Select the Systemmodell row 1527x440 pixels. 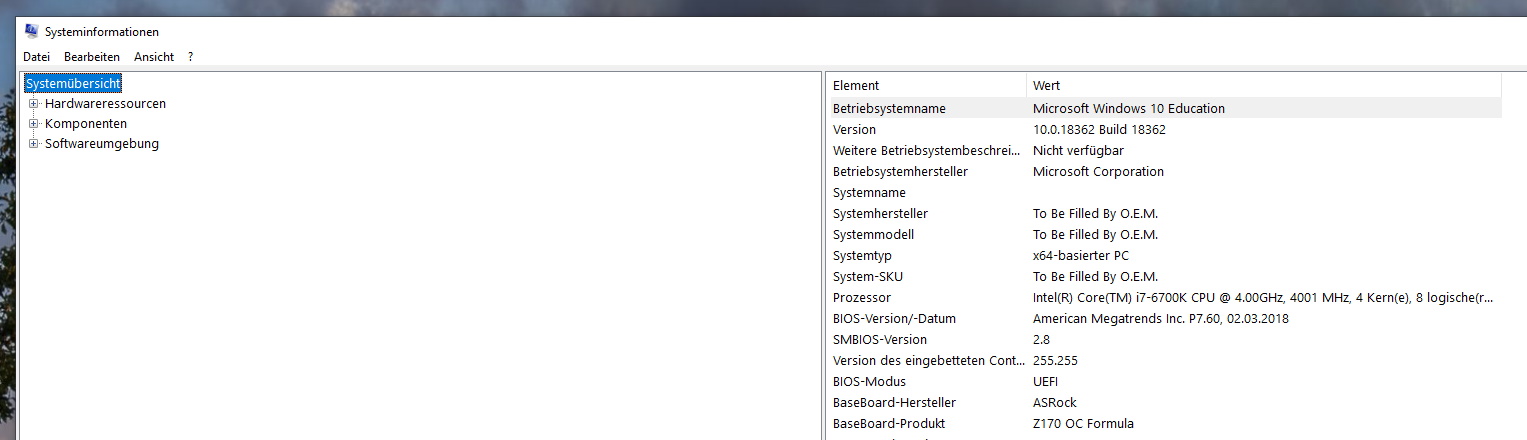click(1165, 234)
